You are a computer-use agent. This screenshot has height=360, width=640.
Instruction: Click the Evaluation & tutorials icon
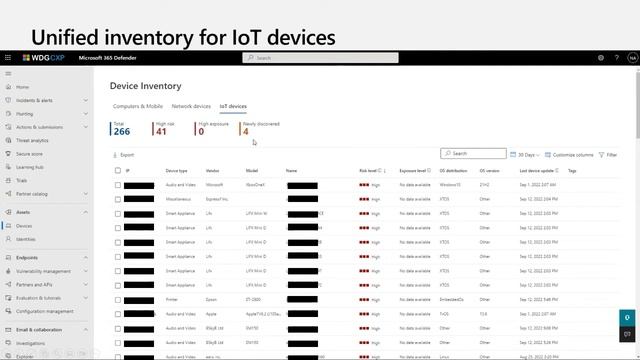click(x=8, y=298)
